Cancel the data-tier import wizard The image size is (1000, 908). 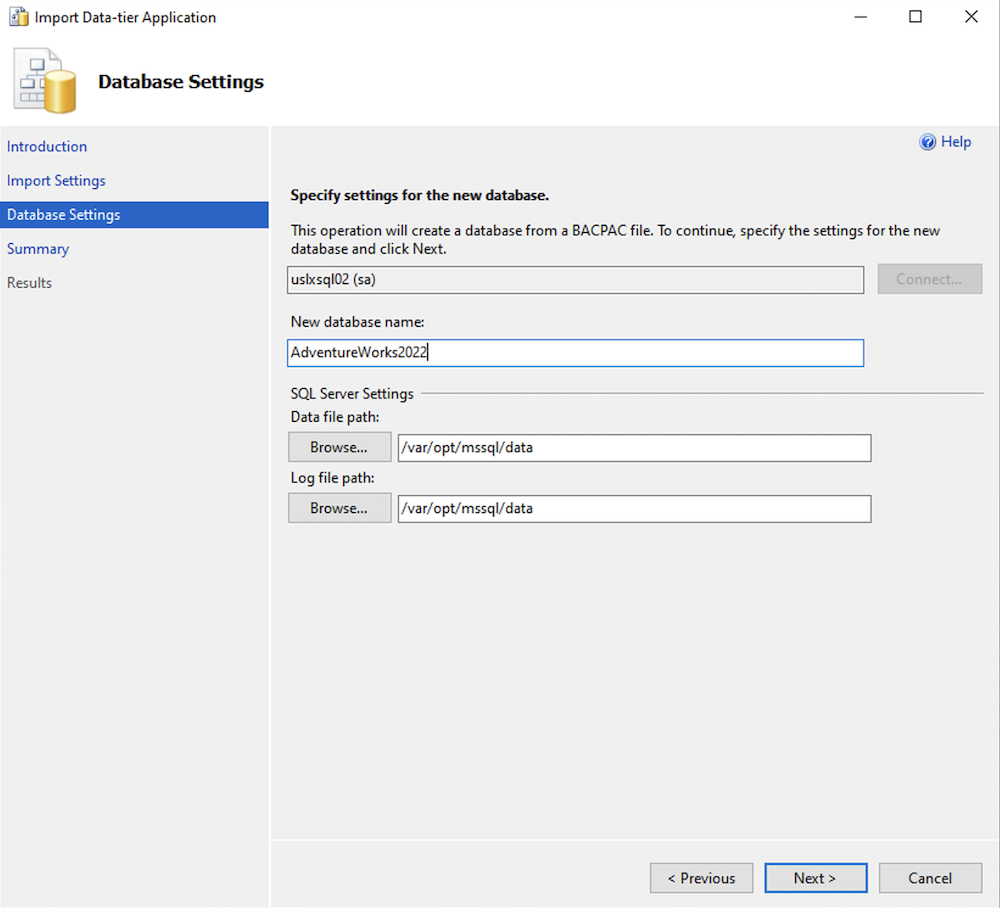click(930, 878)
